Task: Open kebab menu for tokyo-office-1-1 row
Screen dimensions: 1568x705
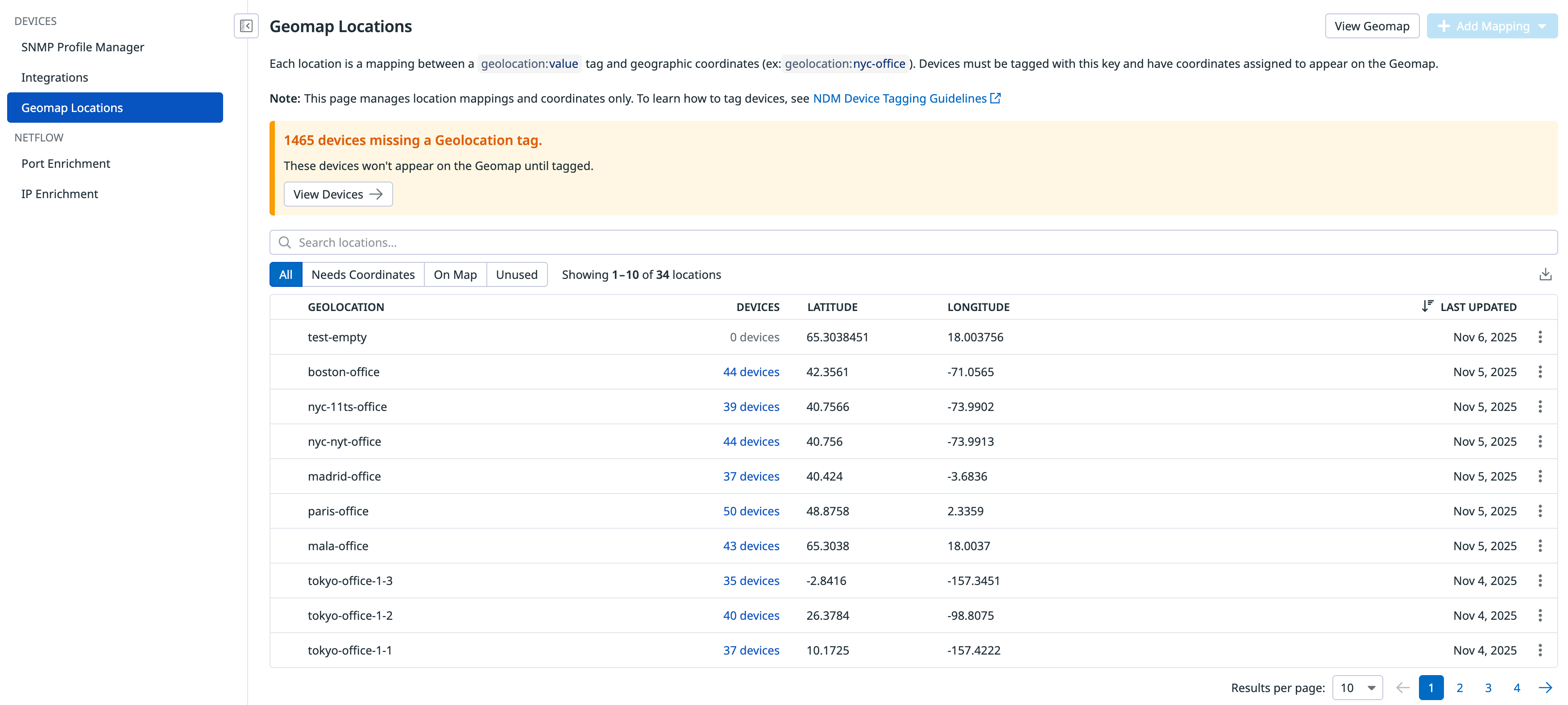Action: click(x=1540, y=650)
